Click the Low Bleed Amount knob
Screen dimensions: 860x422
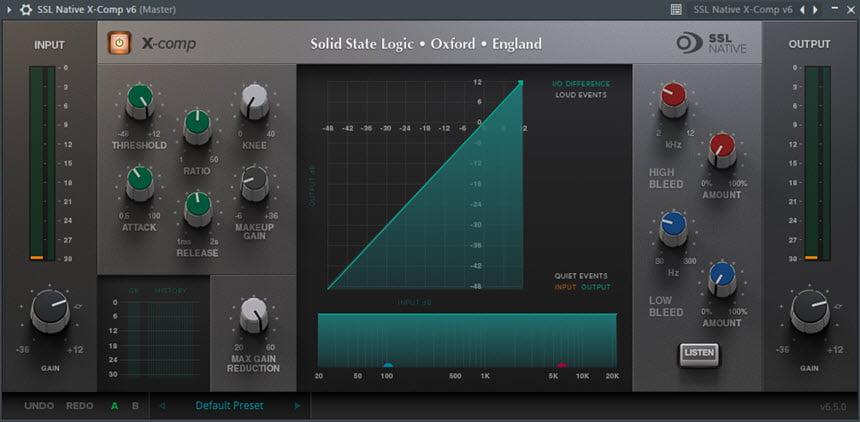click(722, 280)
